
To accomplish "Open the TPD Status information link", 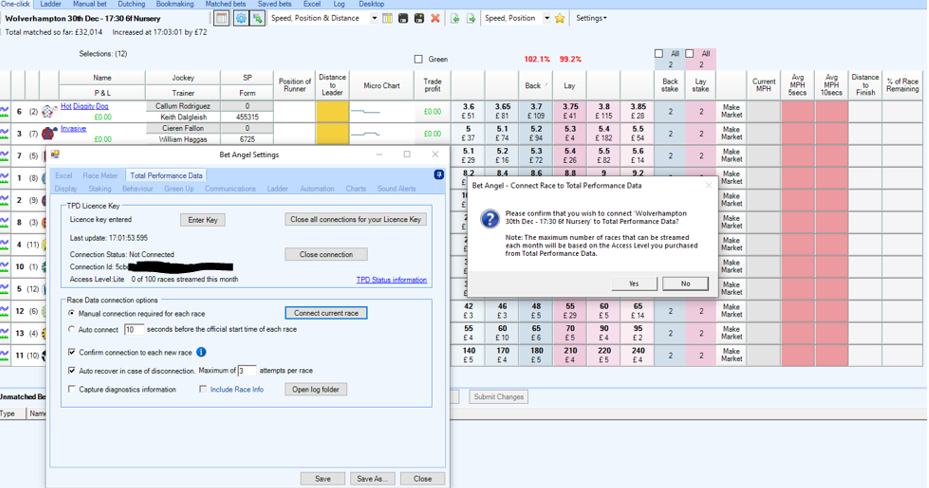I will [x=391, y=280].
